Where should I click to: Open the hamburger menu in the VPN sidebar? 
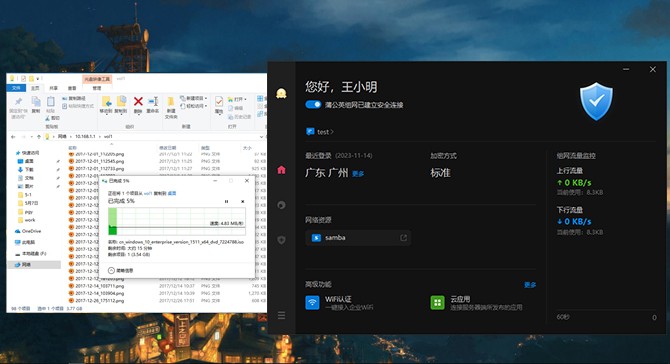(281, 315)
